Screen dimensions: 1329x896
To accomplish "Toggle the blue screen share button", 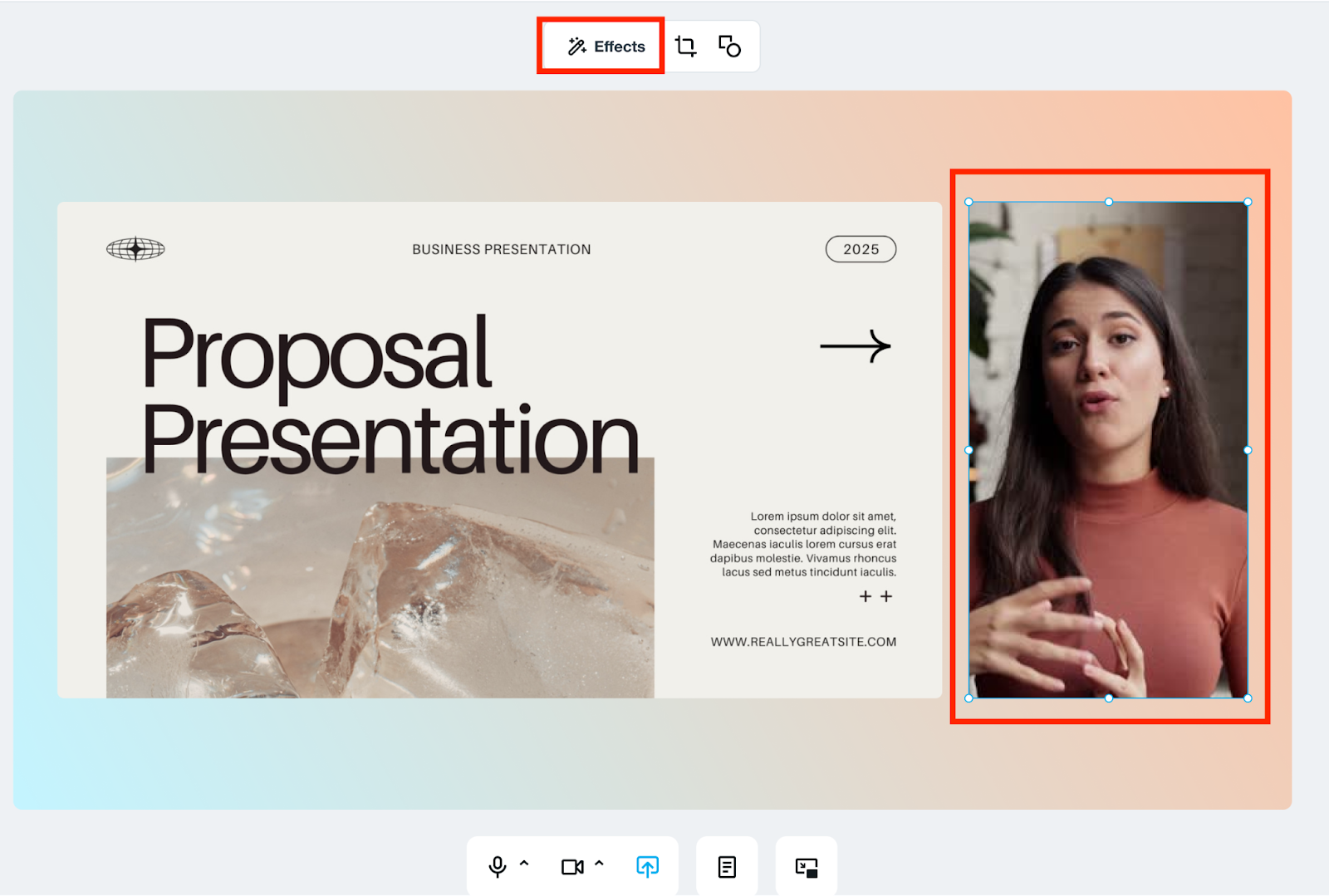I will coord(647,866).
